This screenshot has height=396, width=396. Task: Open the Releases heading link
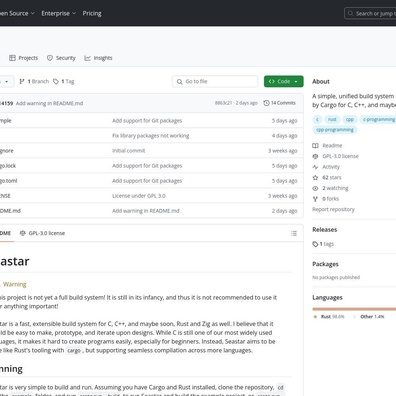tap(325, 230)
